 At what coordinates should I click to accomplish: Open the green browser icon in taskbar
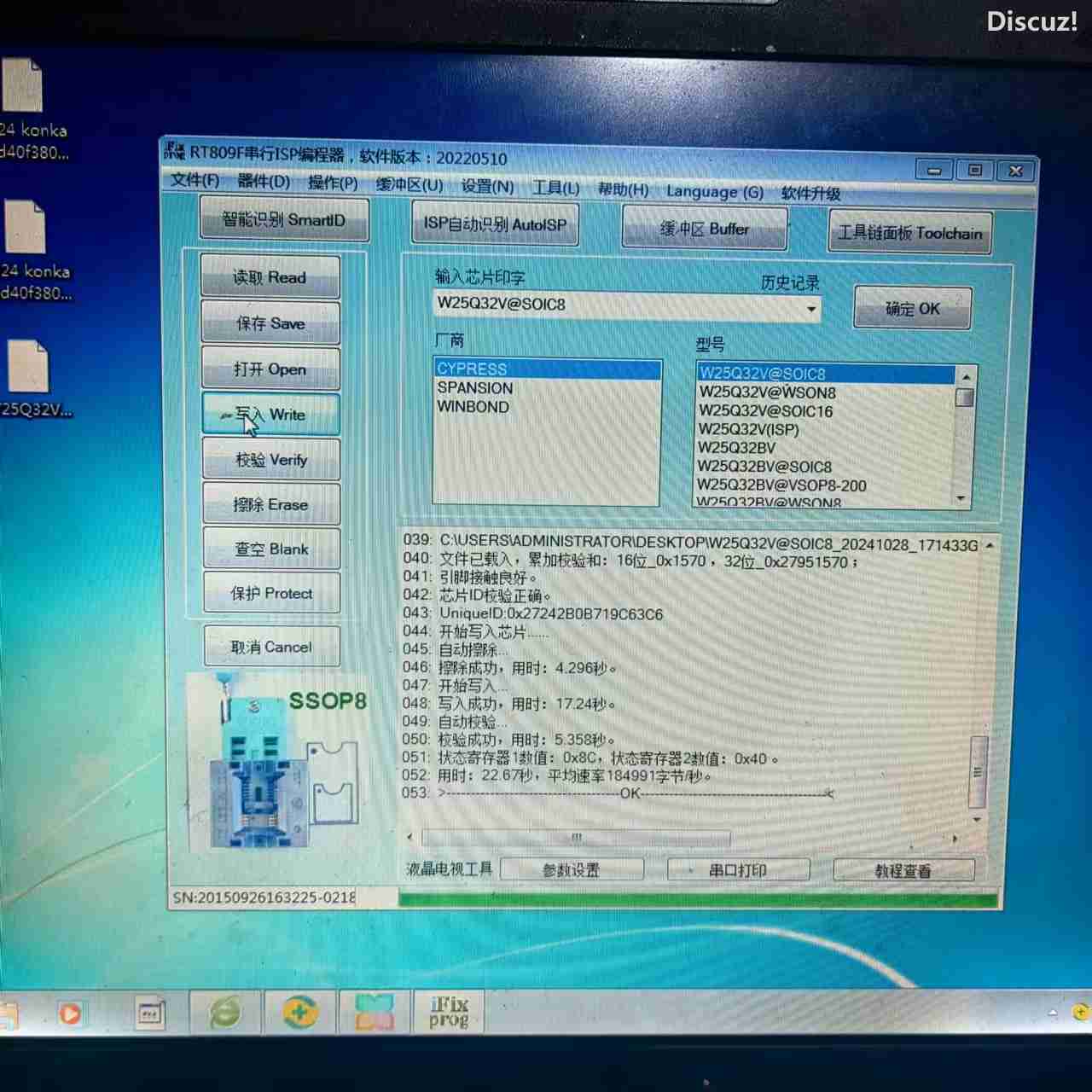tap(225, 1013)
